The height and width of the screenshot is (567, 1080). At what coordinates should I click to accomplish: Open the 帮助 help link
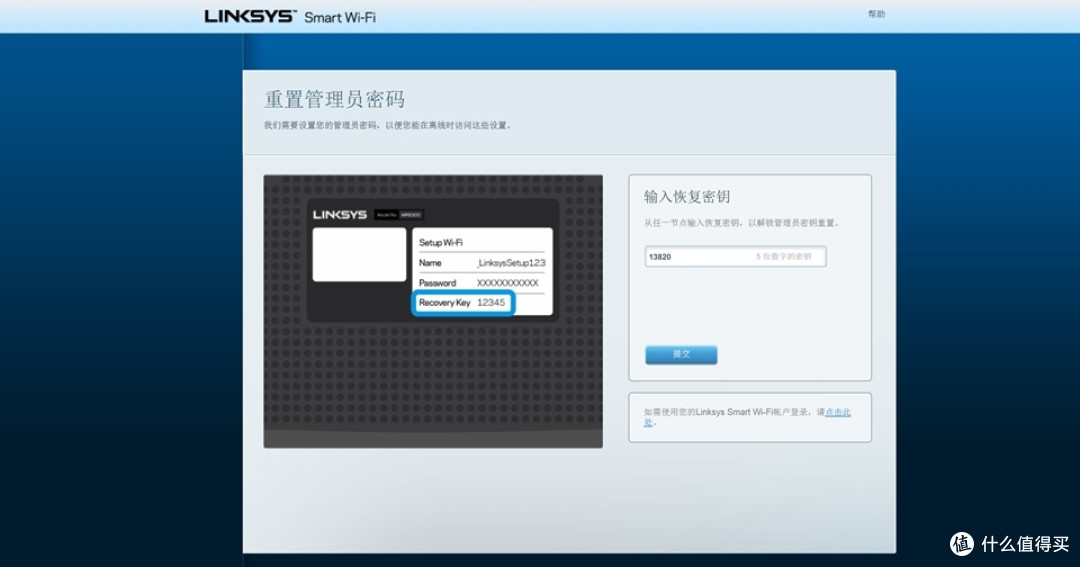[x=876, y=14]
